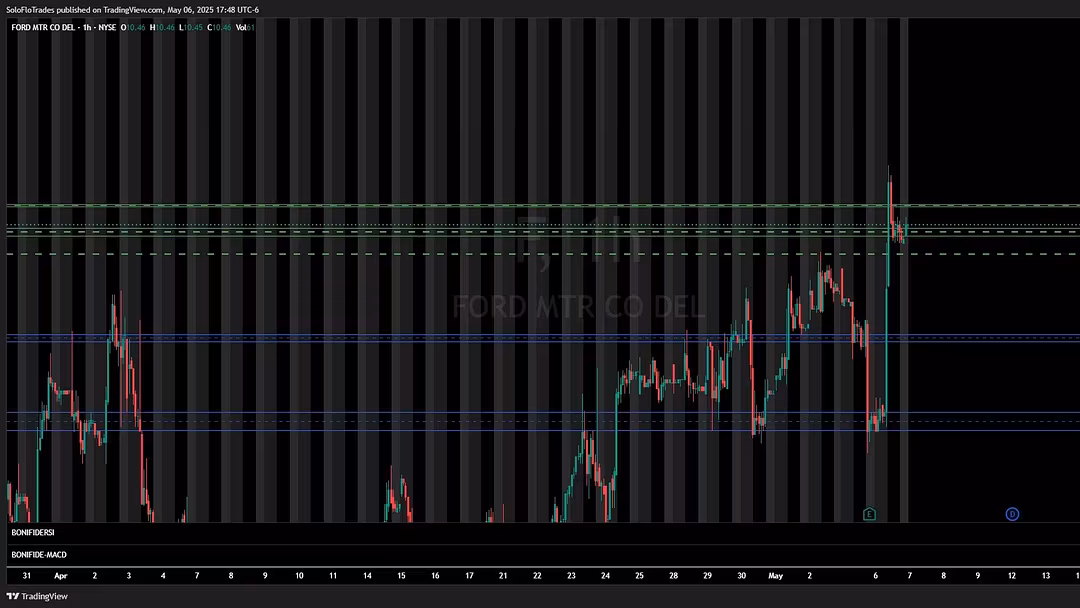Click the '6' date label on time axis
This screenshot has height=608, width=1080.
point(875,576)
